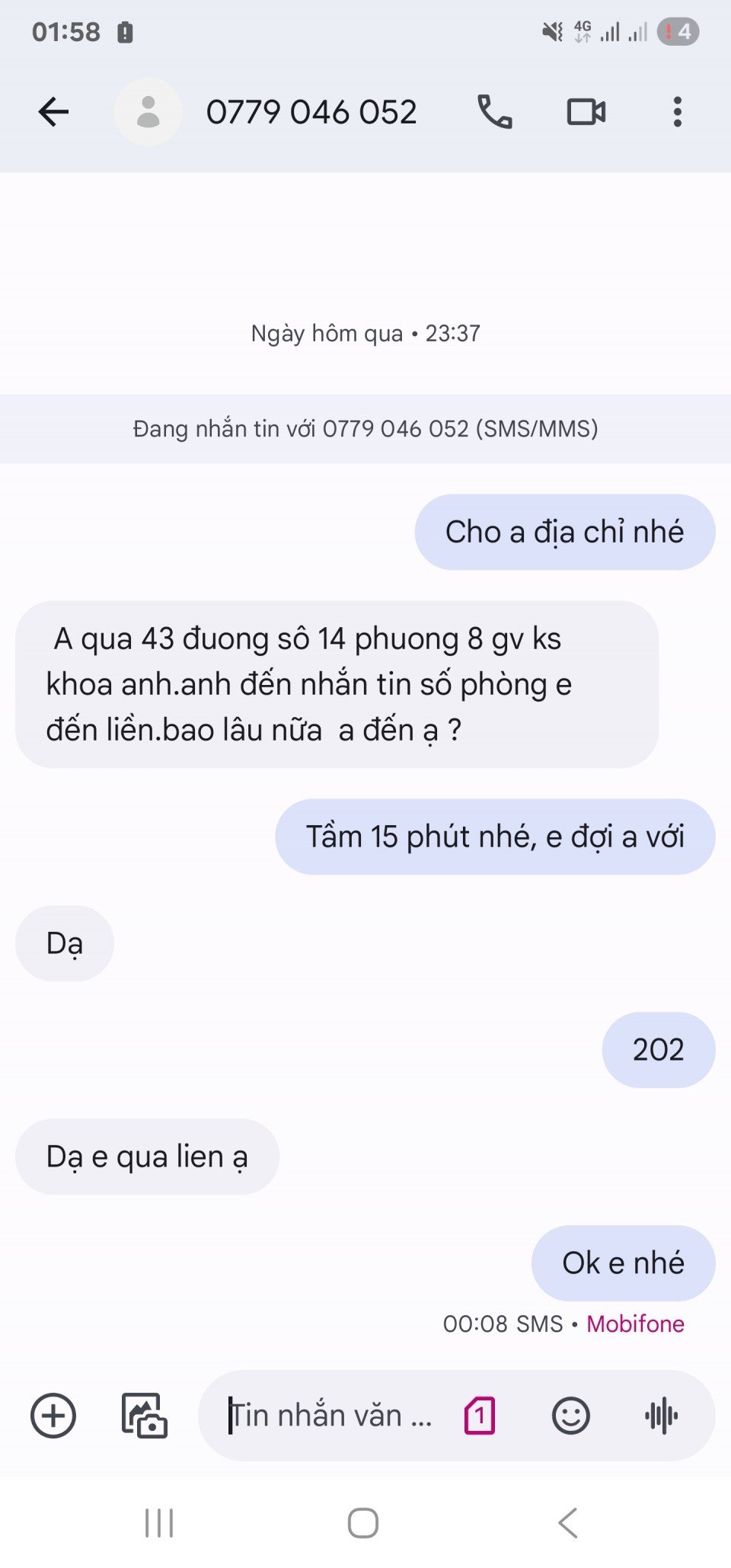Image resolution: width=731 pixels, height=1568 pixels.
Task: Select the 'Cho a địa chỉ nhé' message bubble
Action: coord(565,532)
